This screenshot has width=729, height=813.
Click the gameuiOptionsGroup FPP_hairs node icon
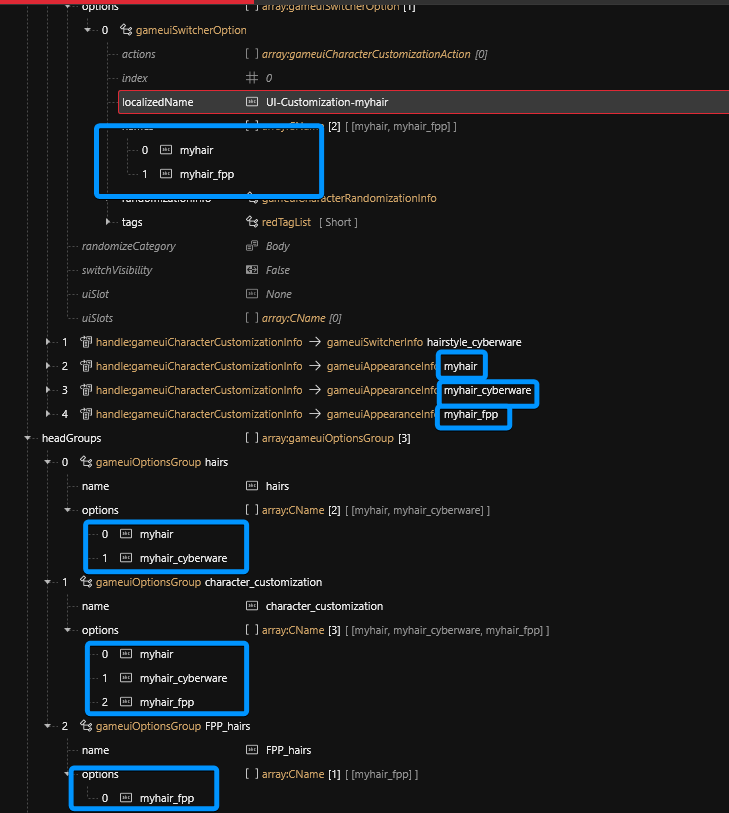coord(85,726)
